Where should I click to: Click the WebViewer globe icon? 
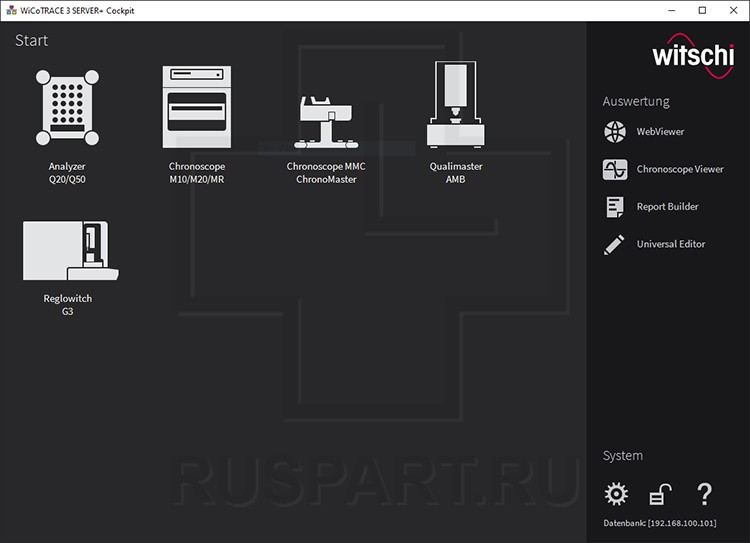[x=615, y=131]
